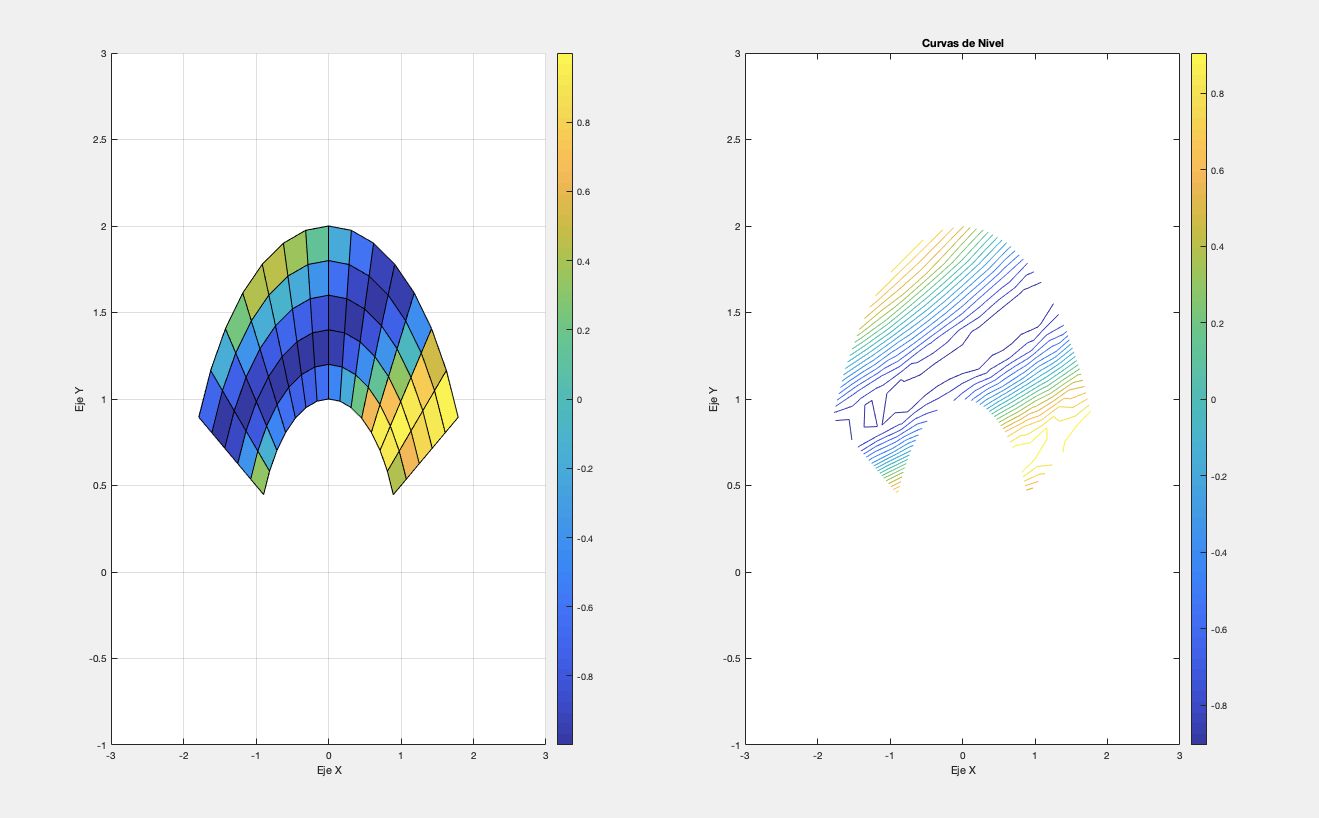Click the green top-center cell of the surface
Image resolution: width=1319 pixels, height=818 pixels.
point(317,245)
